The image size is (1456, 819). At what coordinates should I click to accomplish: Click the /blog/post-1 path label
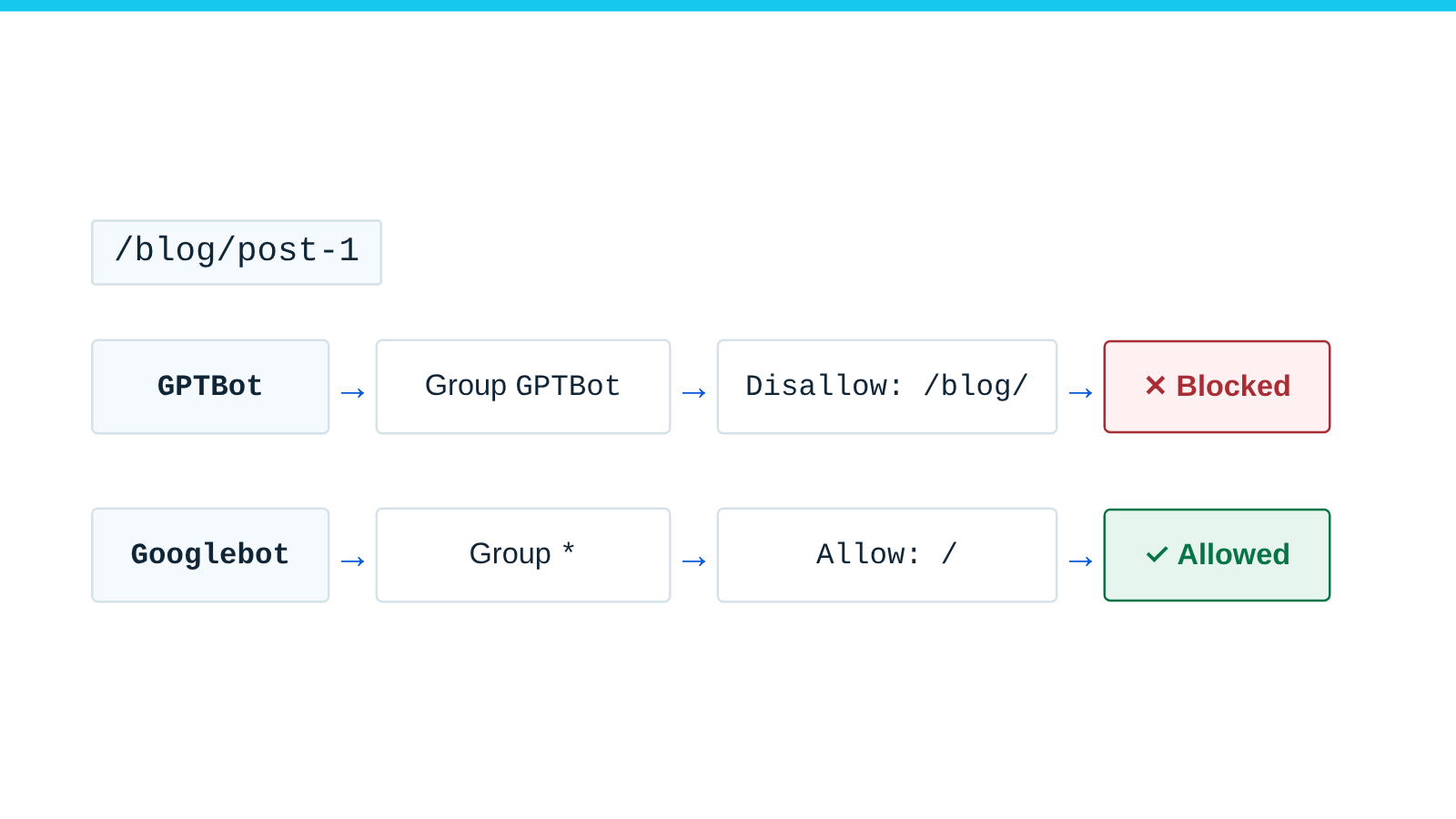[237, 252]
